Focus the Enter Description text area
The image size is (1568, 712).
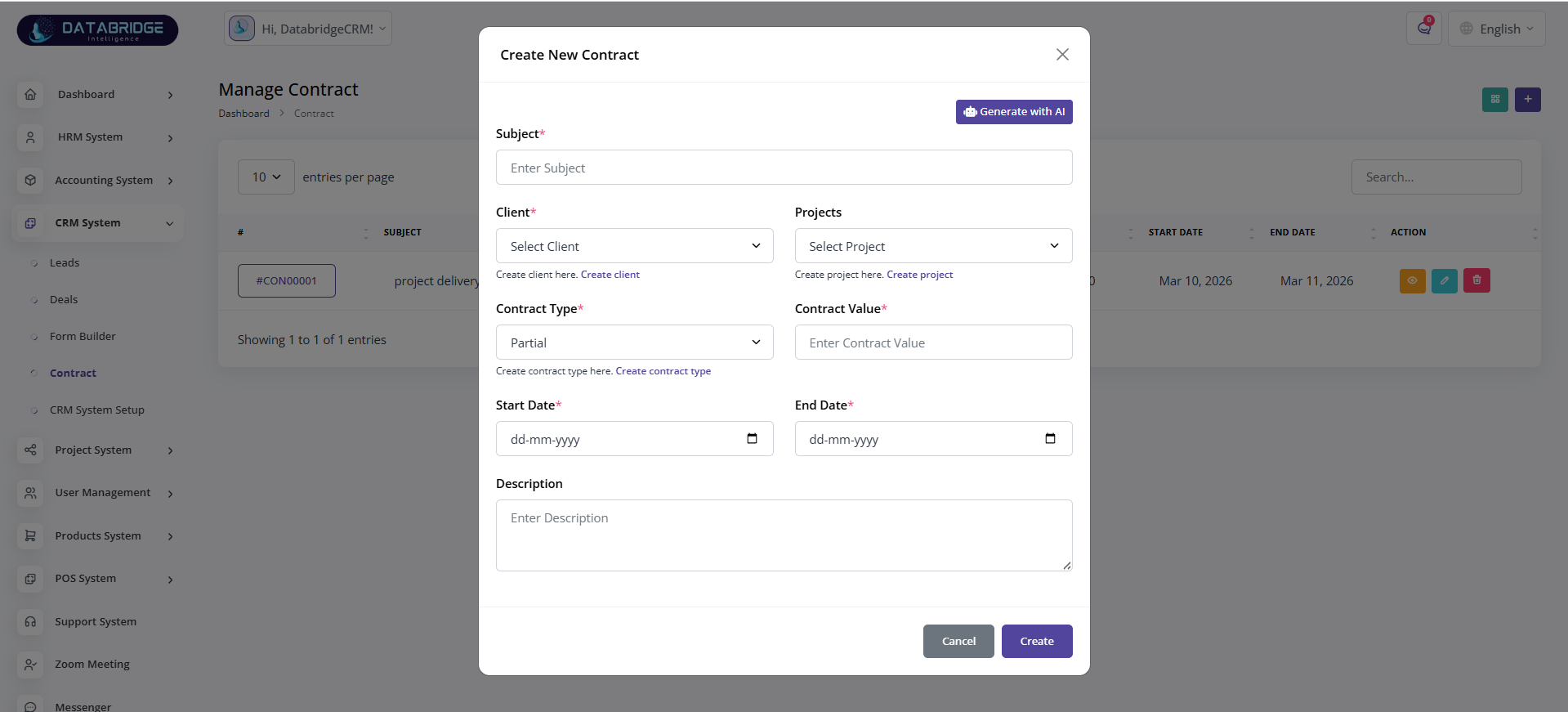[x=784, y=535]
